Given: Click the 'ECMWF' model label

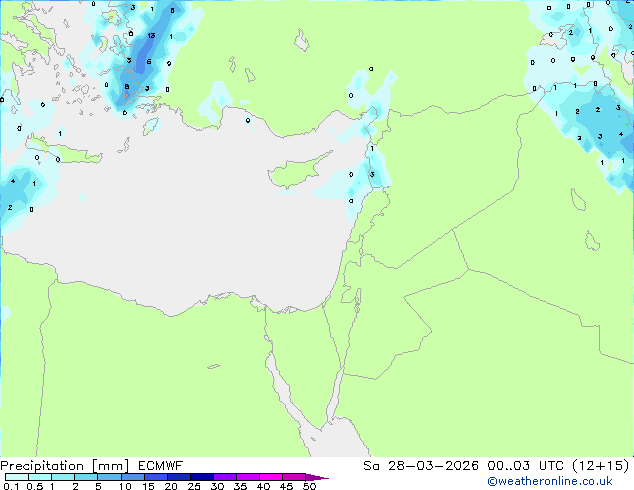Looking at the screenshot, I should click(161, 466).
